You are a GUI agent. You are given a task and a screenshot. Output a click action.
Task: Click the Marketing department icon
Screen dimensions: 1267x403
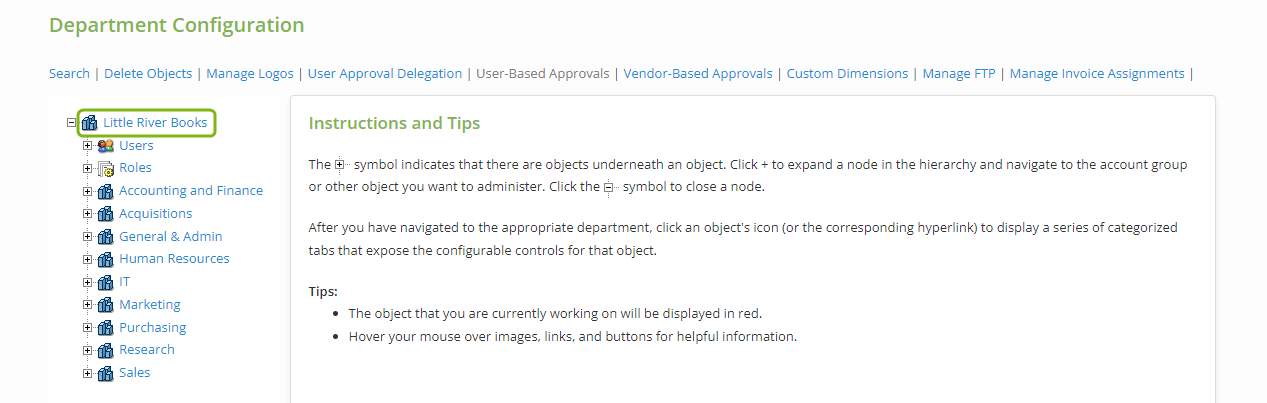105,305
